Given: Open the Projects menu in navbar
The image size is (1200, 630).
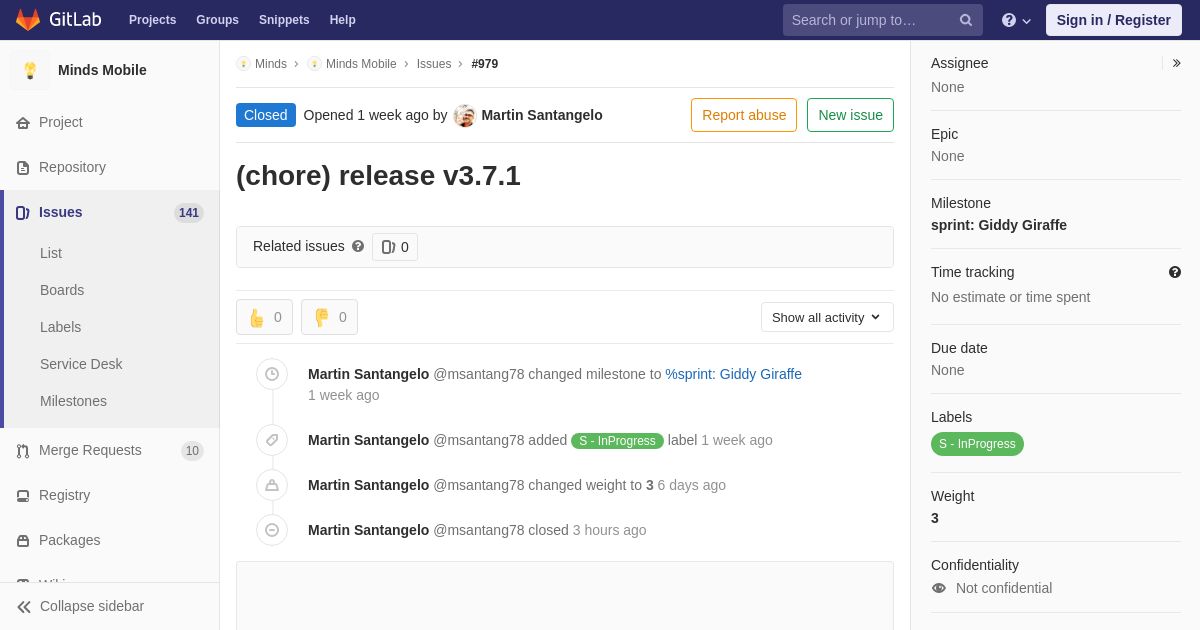Looking at the screenshot, I should tap(152, 20).
